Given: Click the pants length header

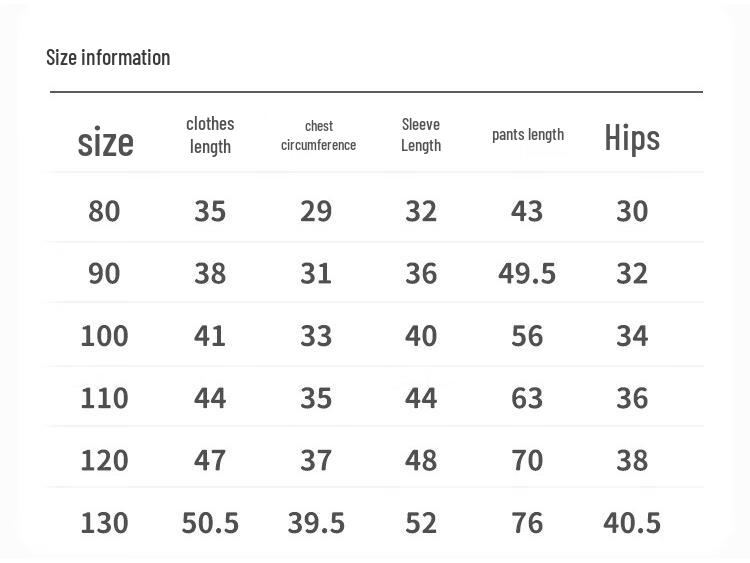Looking at the screenshot, I should click(x=528, y=135).
